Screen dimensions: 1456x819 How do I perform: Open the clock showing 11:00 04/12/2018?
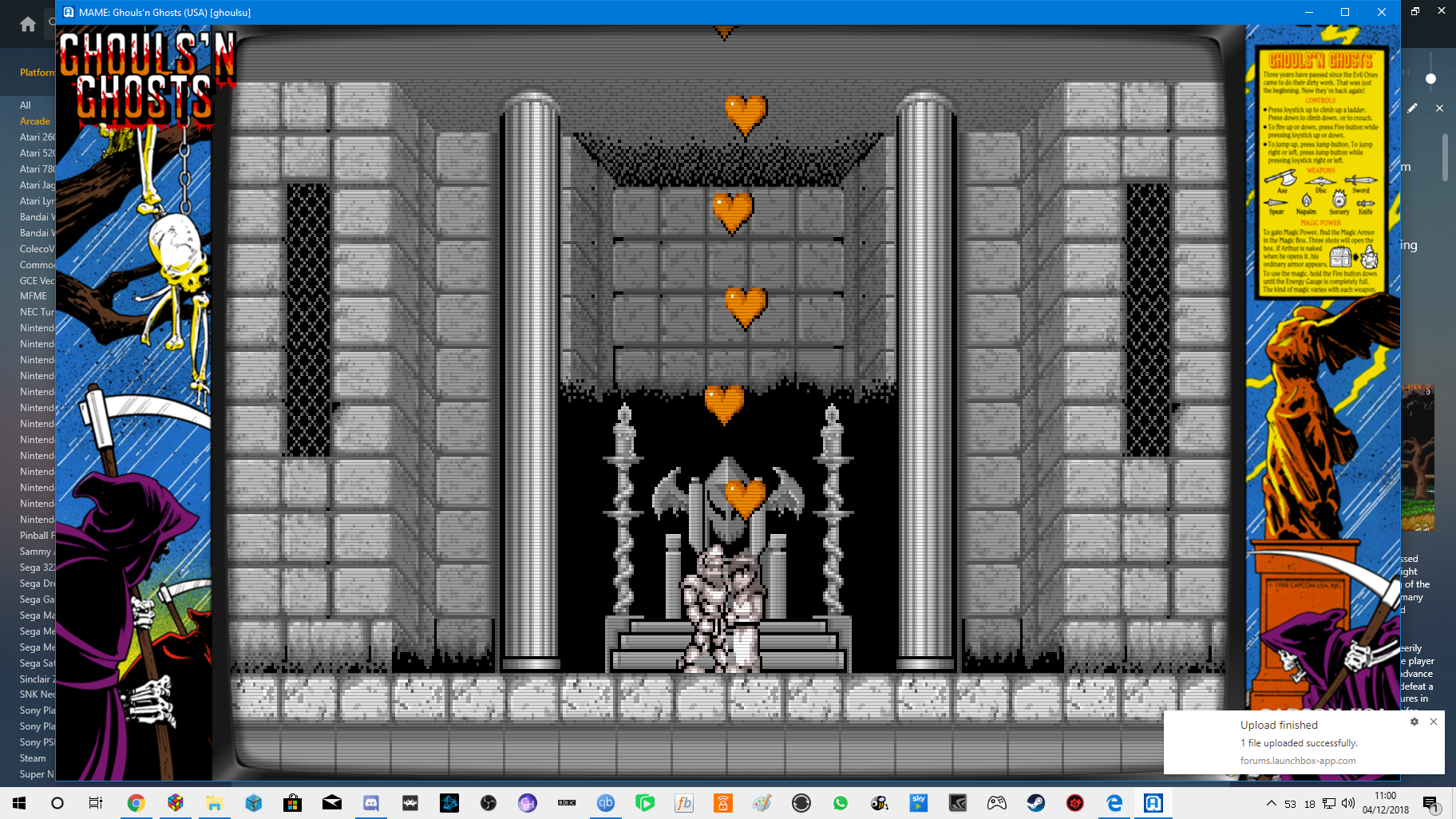(1386, 803)
